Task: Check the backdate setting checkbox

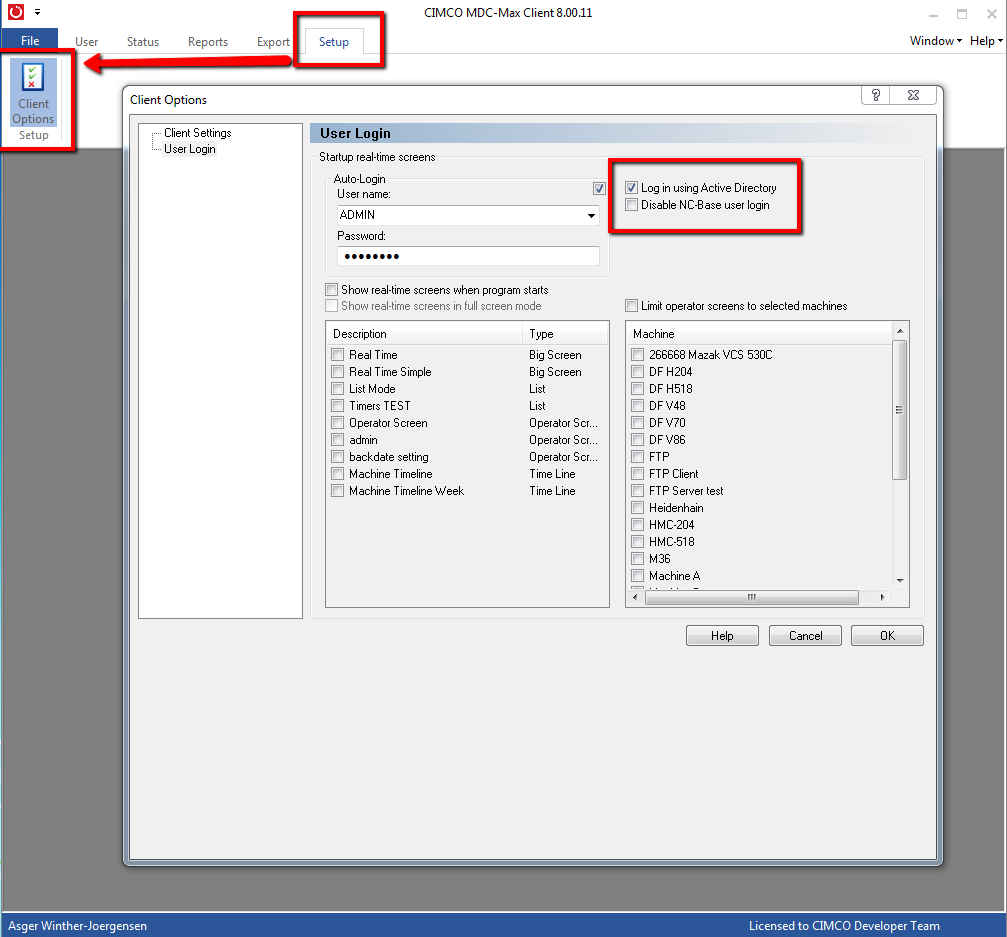Action: (338, 457)
